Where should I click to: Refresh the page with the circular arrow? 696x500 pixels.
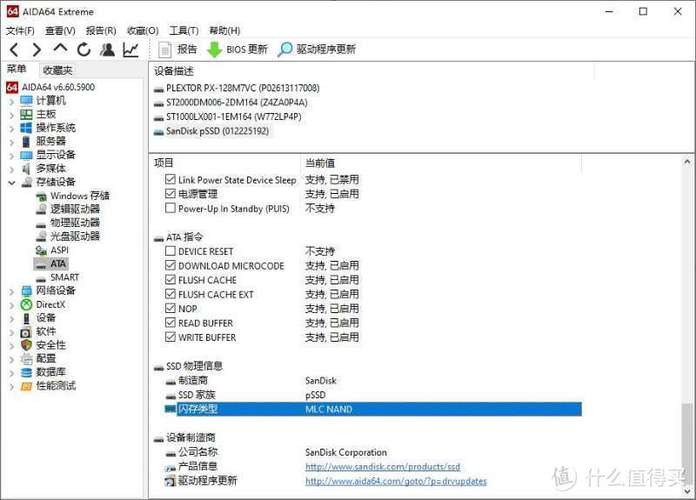(83, 49)
